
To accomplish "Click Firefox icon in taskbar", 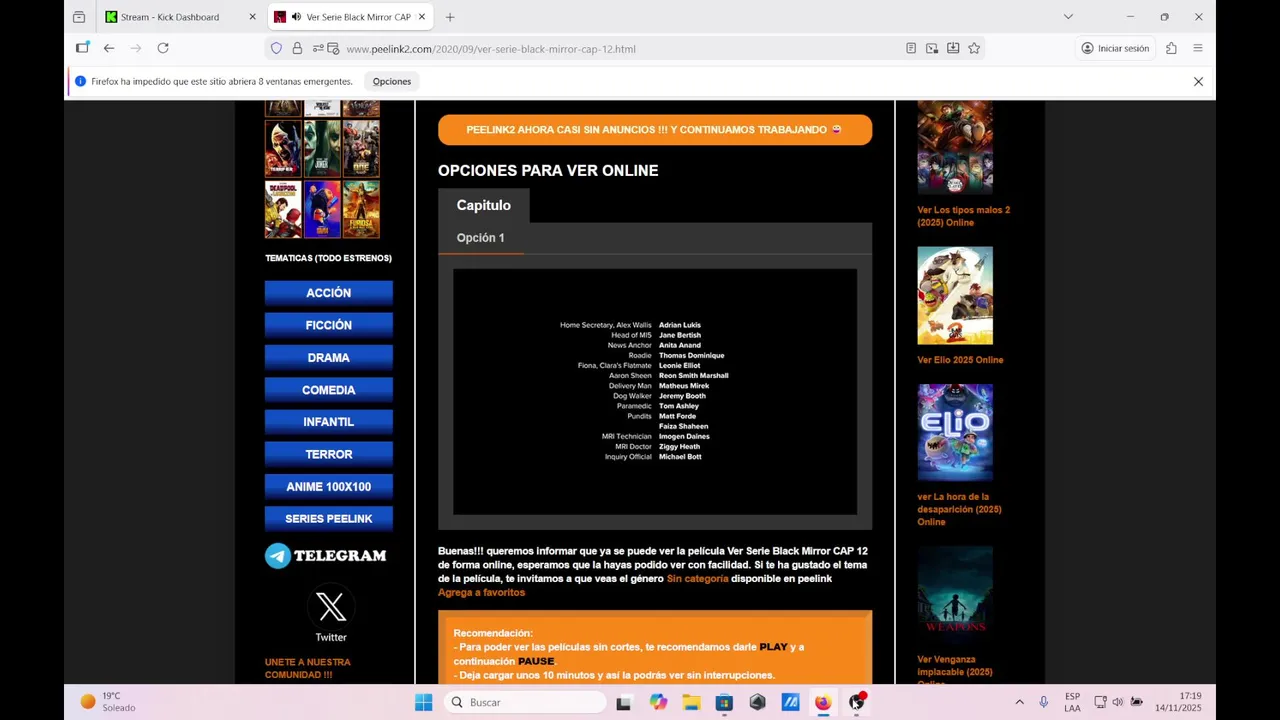I will pyautogui.click(x=823, y=702).
